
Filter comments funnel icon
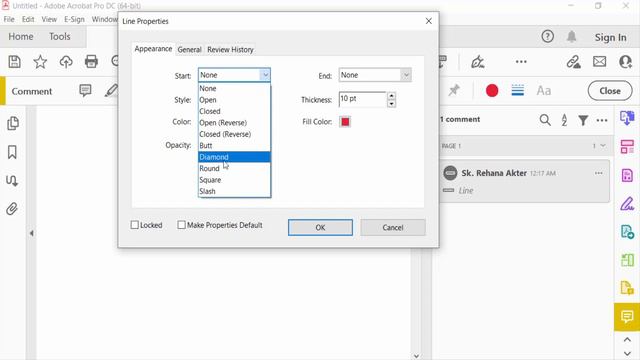pos(583,120)
